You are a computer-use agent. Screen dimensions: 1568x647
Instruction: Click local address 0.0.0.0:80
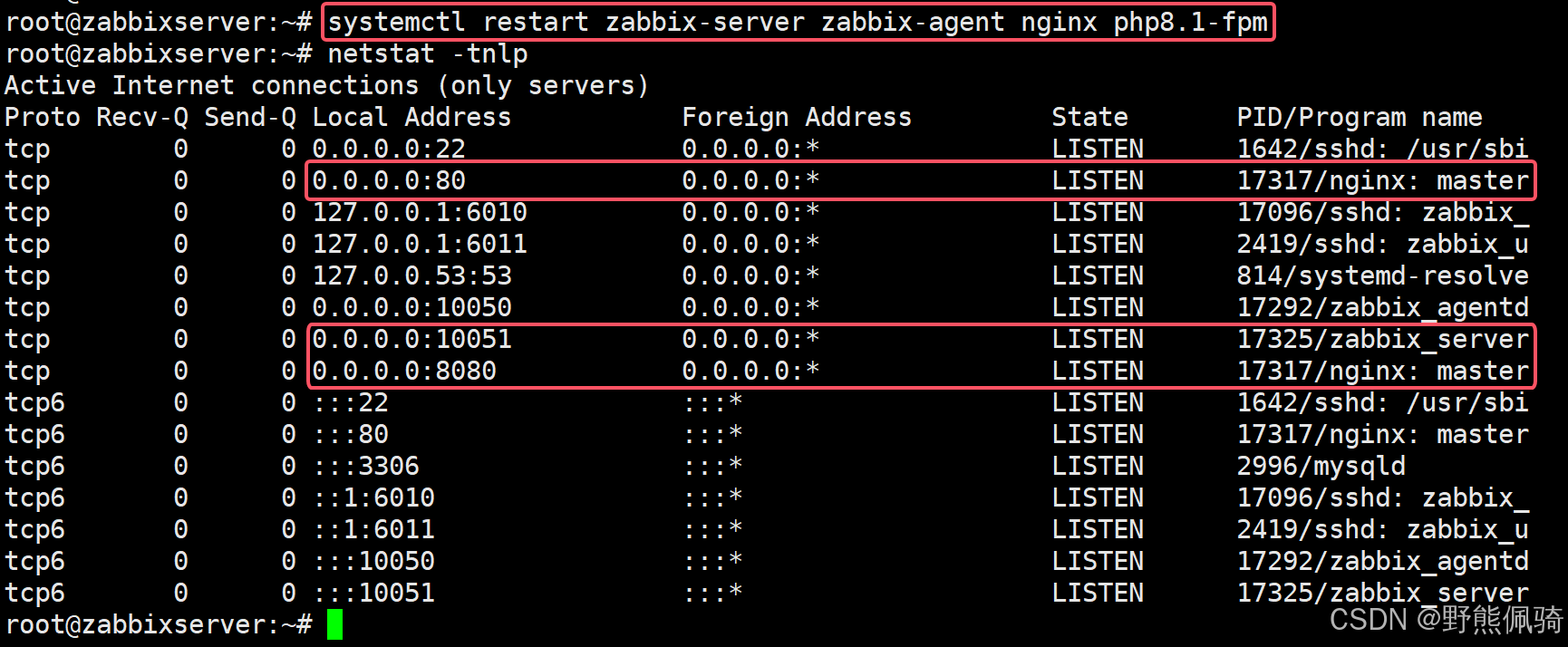[389, 180]
